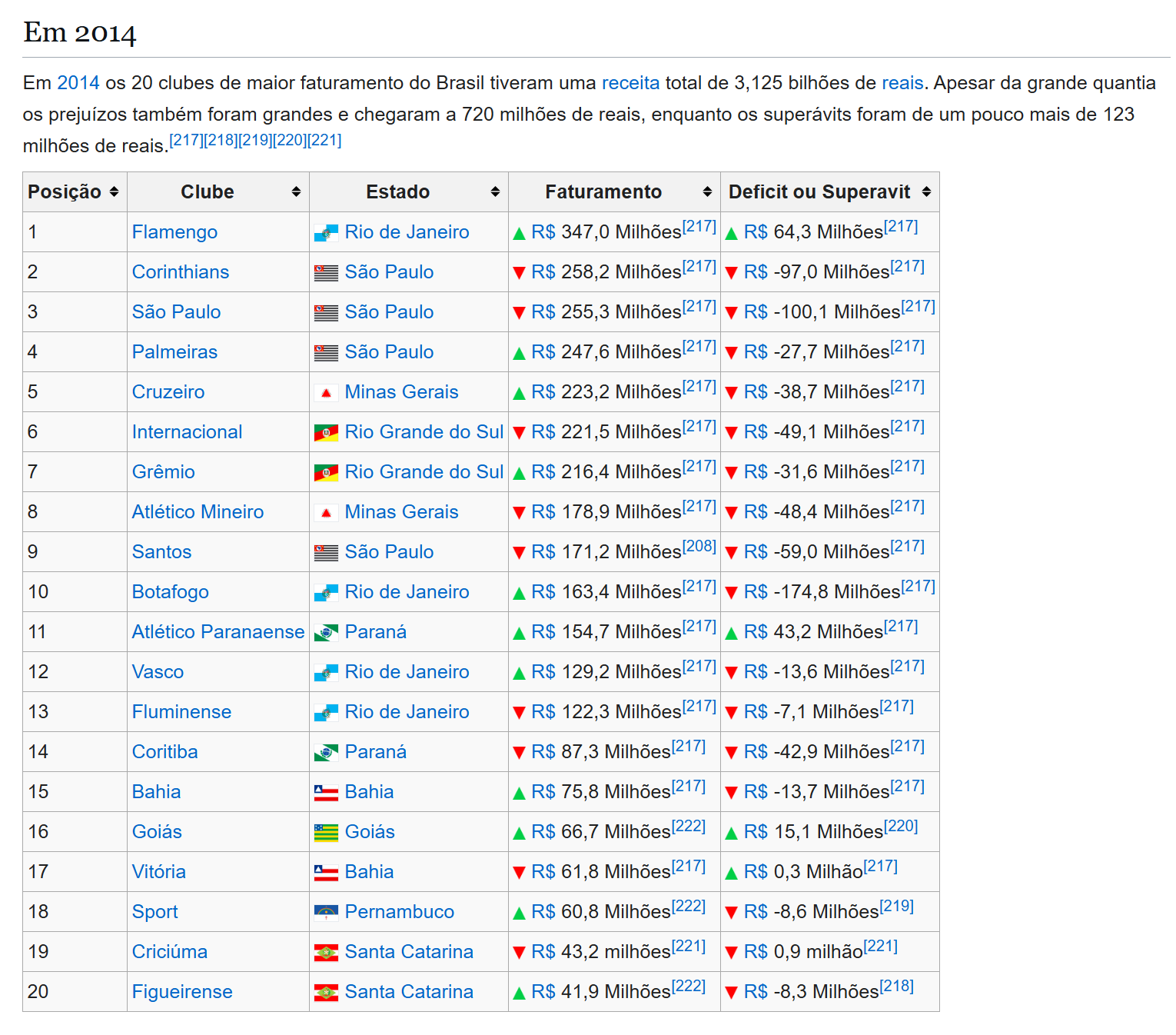The height and width of the screenshot is (1035, 1176).
Task: Open the Santa Catarina link in Criciúma row
Action: tap(409, 952)
